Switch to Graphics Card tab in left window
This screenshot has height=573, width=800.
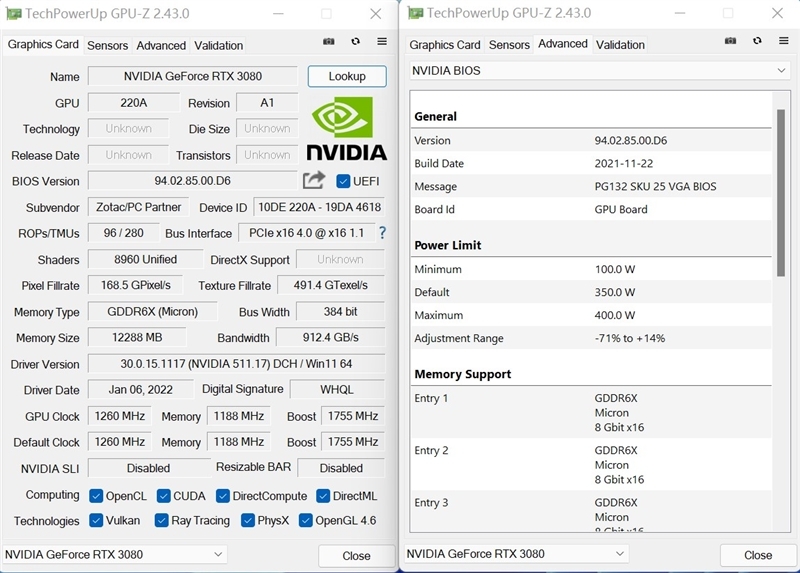coord(43,44)
